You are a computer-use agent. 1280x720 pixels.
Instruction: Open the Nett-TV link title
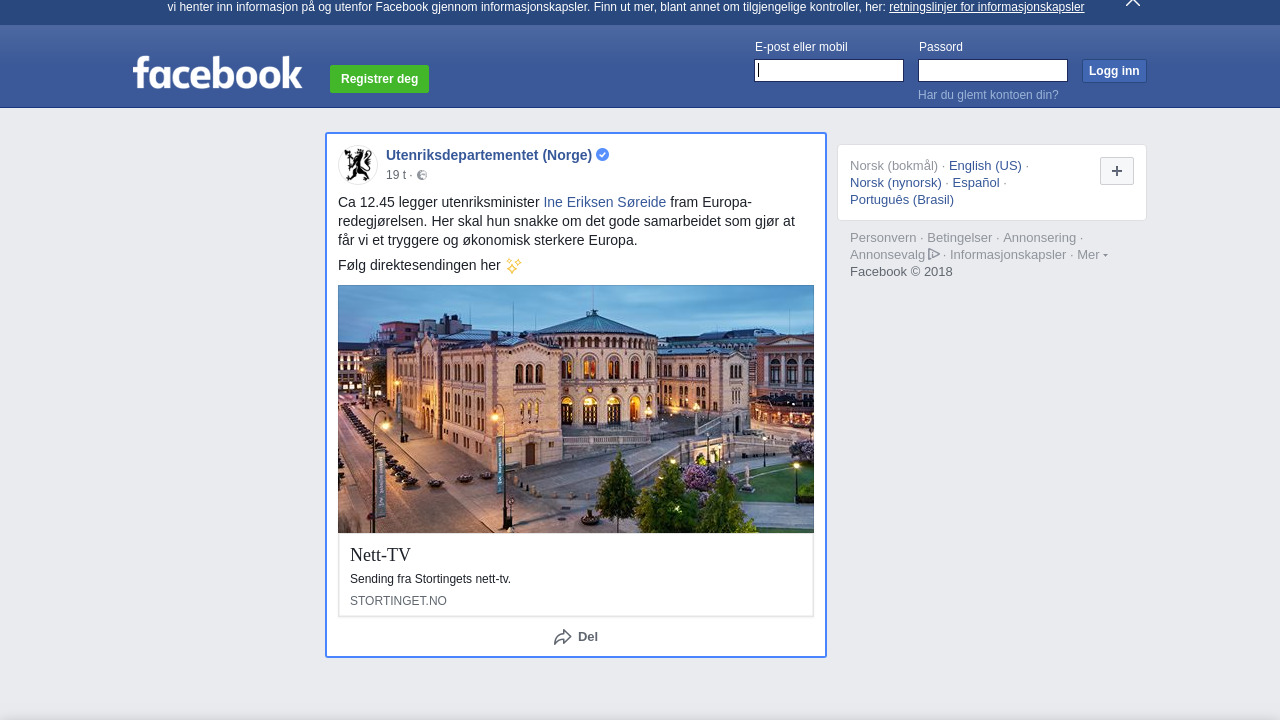pos(380,555)
